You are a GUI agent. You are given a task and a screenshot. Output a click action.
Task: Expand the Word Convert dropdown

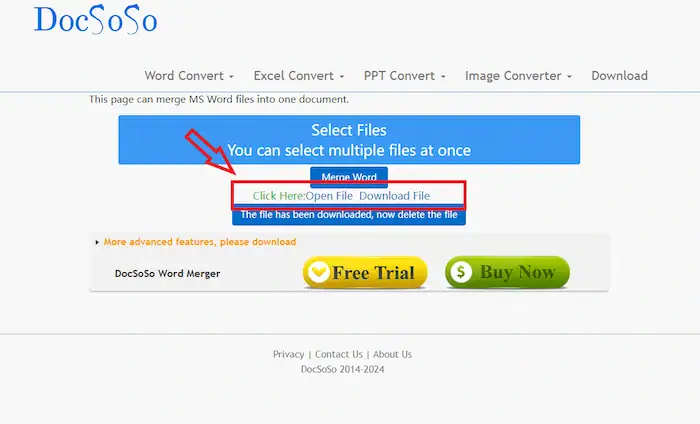189,76
